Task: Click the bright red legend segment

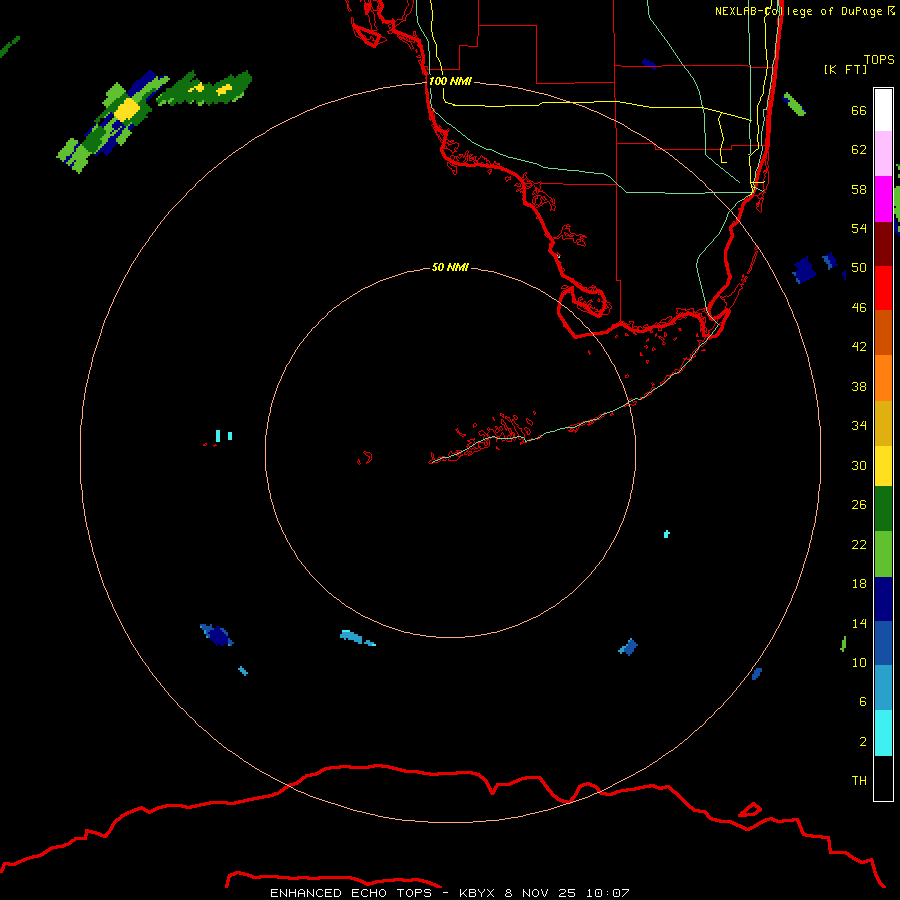Action: pos(883,288)
